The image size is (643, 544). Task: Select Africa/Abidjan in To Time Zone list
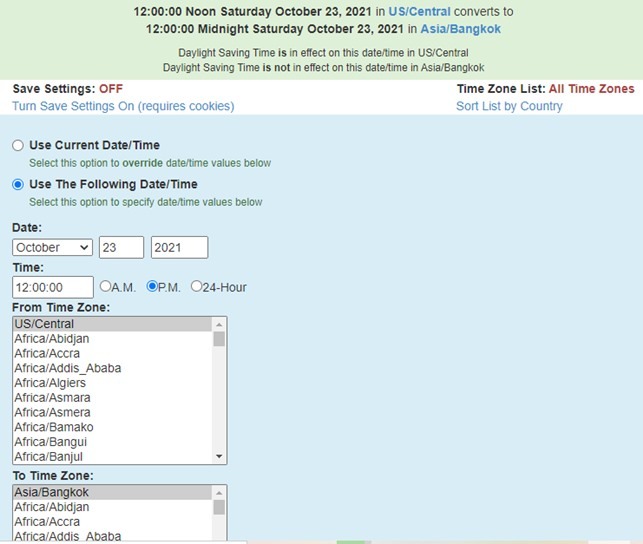tap(113, 507)
